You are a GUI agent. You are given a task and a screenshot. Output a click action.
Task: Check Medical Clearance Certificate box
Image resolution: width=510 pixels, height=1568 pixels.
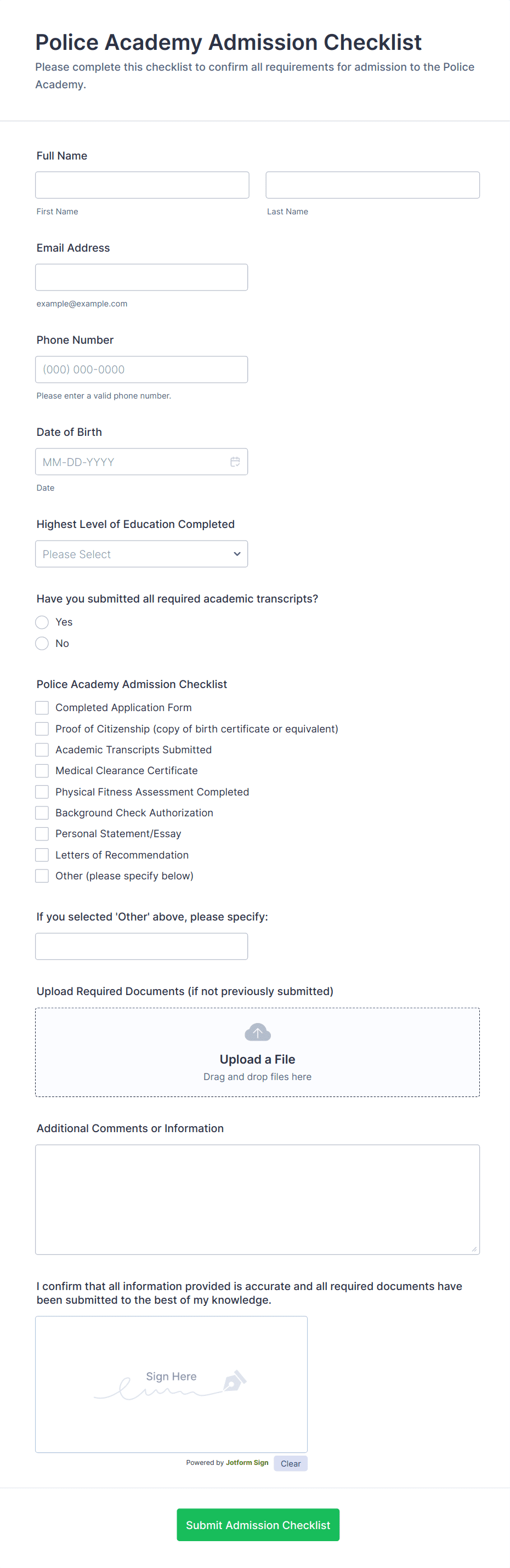[x=42, y=771]
